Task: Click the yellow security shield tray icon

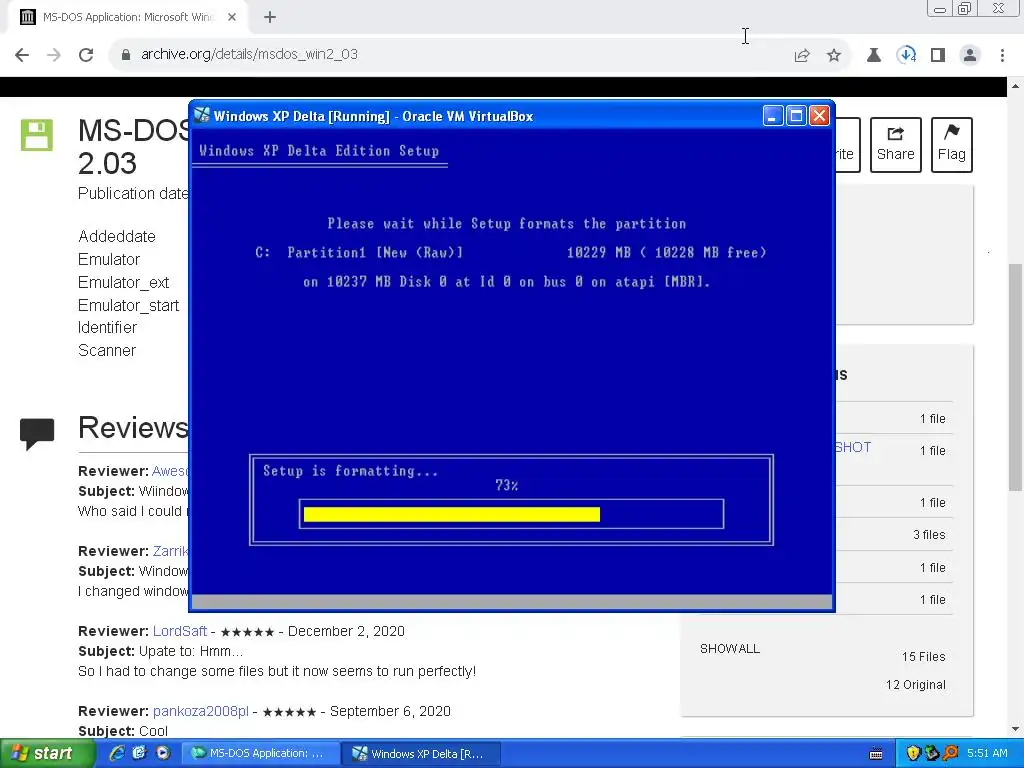Action: tap(913, 754)
